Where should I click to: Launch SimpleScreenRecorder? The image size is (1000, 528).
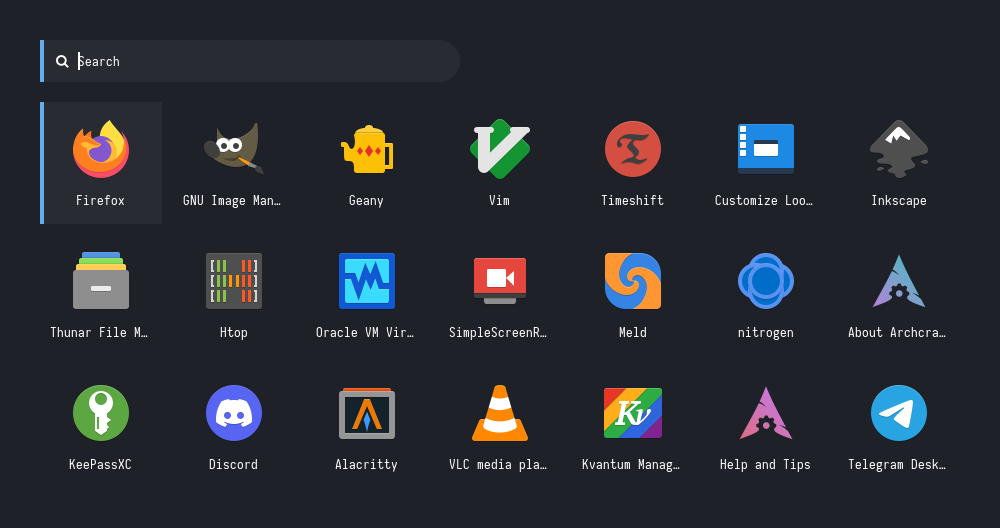[499, 282]
